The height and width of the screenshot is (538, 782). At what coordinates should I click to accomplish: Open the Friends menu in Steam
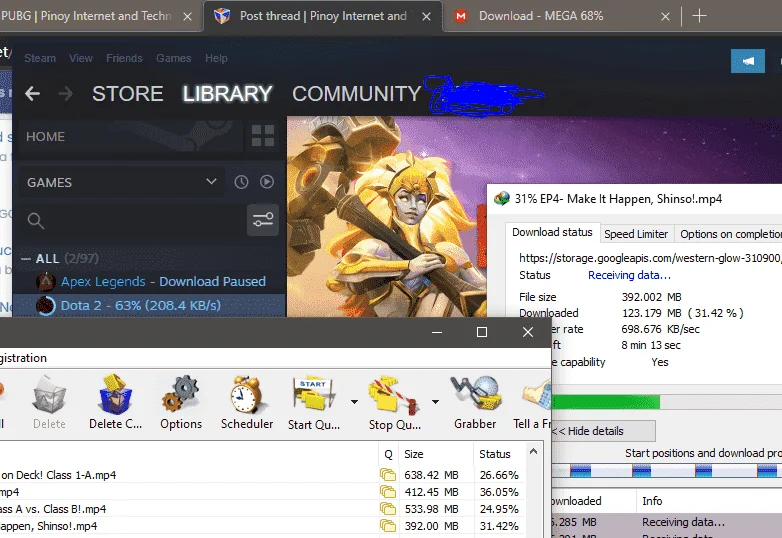pos(124,58)
